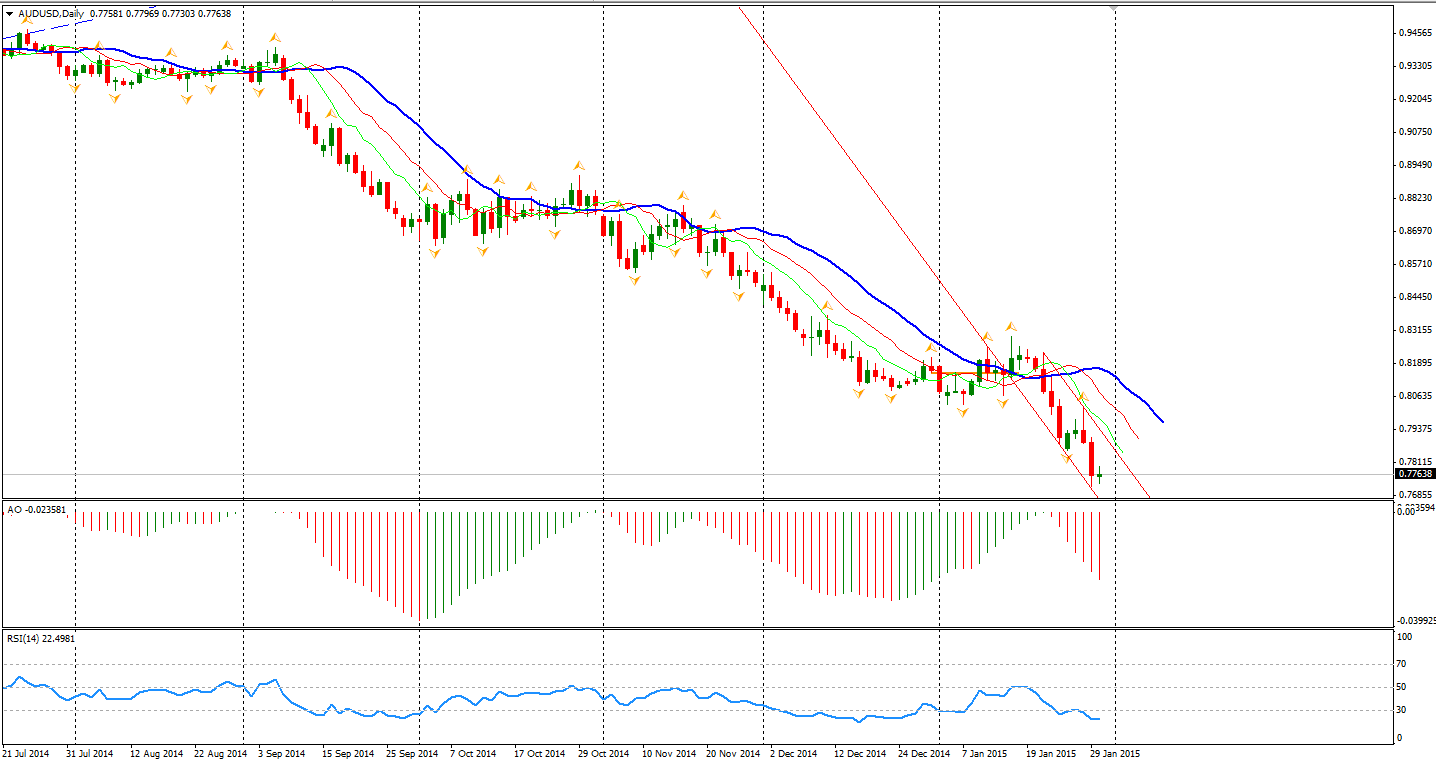Click the AO -0.023581 indicator label
Image resolution: width=1436 pixels, height=762 pixels.
[37, 510]
